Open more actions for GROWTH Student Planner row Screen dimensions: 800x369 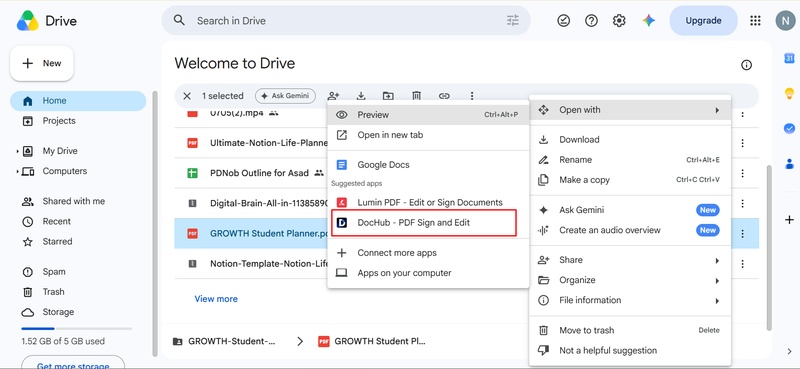pyautogui.click(x=742, y=234)
